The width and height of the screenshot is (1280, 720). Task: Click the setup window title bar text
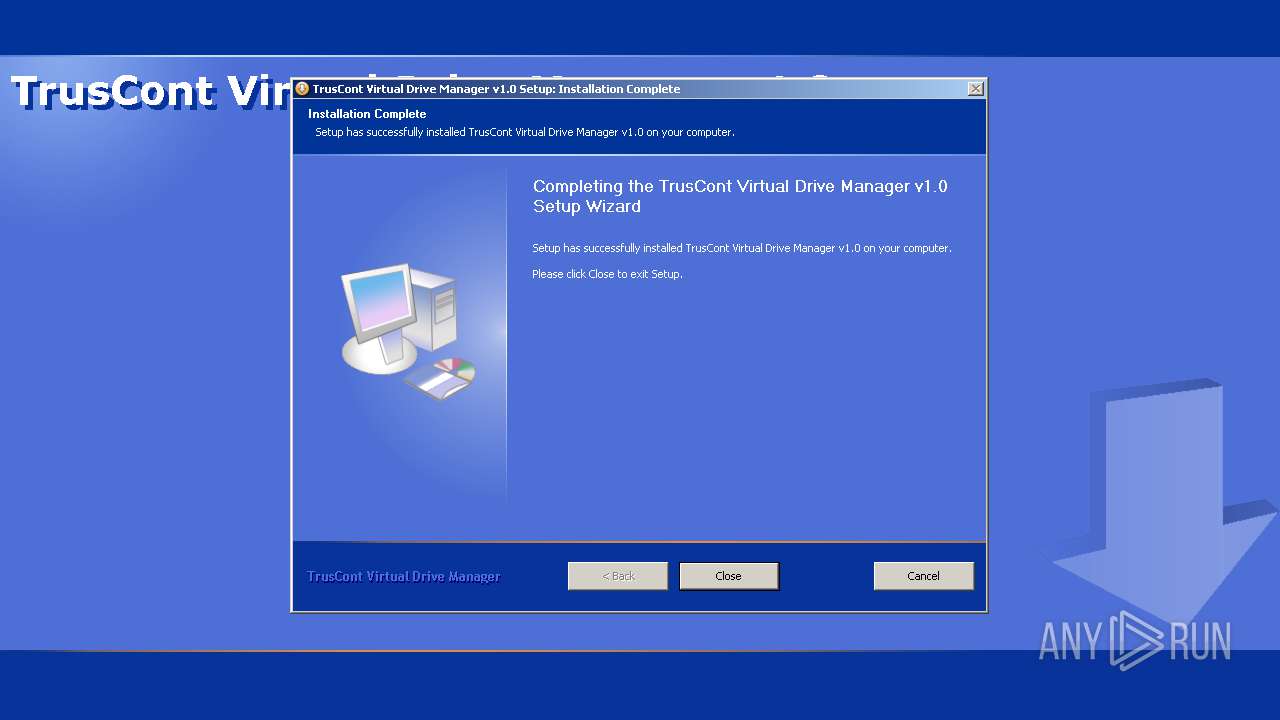coord(496,89)
